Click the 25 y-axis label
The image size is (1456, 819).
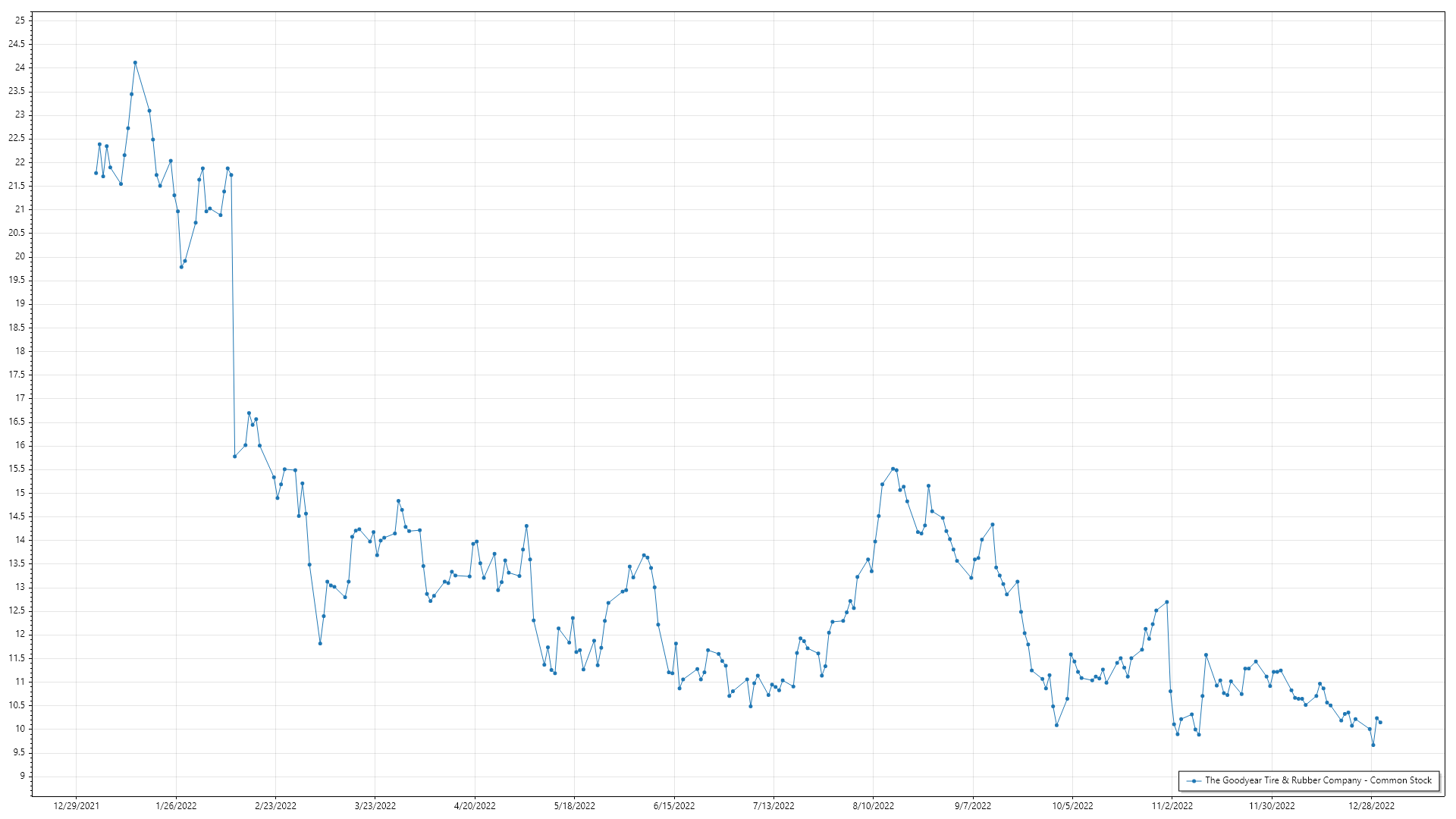(x=20, y=20)
